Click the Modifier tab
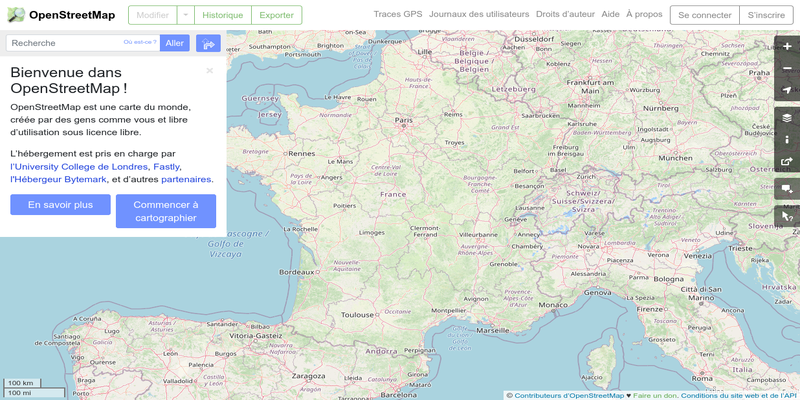The width and height of the screenshot is (800, 400). [153, 15]
